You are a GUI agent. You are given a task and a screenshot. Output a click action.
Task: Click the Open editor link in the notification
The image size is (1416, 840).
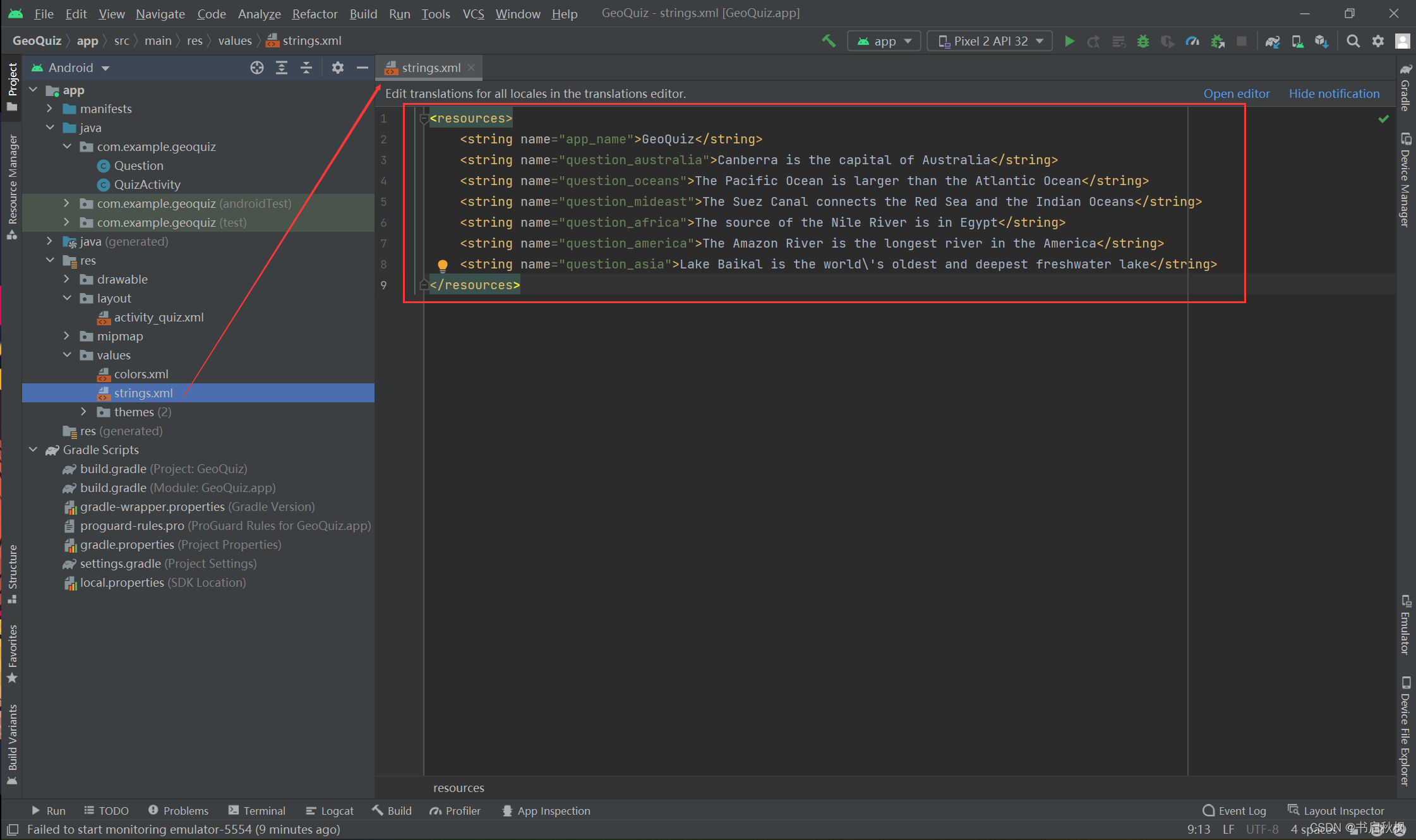tap(1236, 93)
